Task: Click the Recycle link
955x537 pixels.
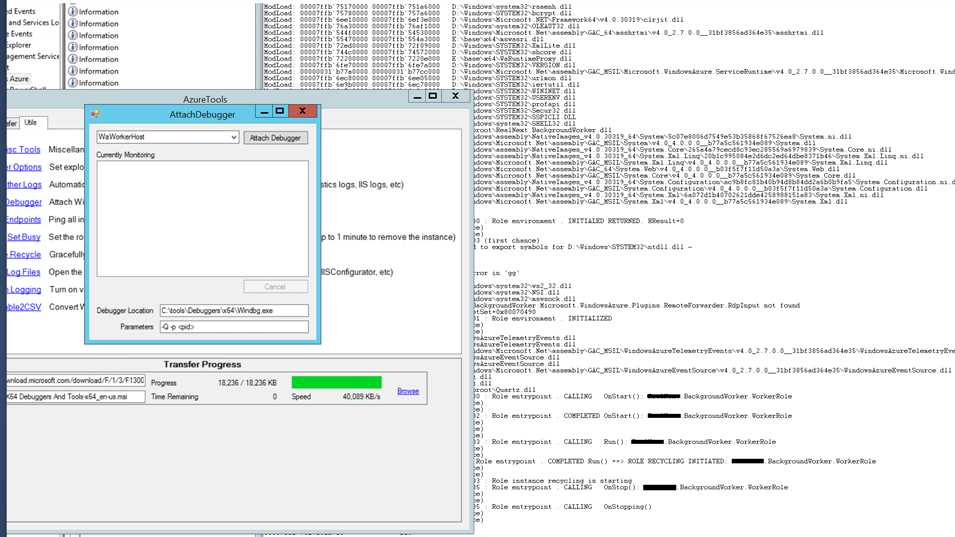Action: [x=24, y=254]
